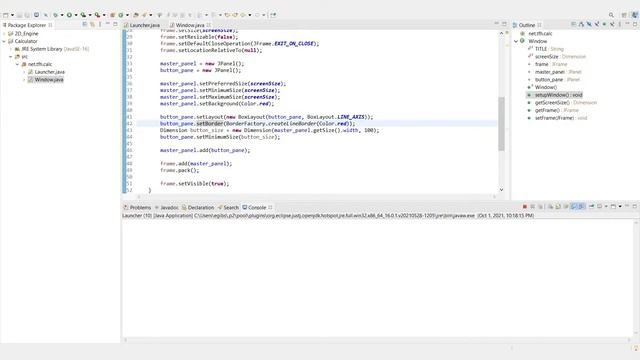Screen dimensions: 640x360
Task: Toggle Hide Fields in Outline toolbar
Action: coord(589,24)
